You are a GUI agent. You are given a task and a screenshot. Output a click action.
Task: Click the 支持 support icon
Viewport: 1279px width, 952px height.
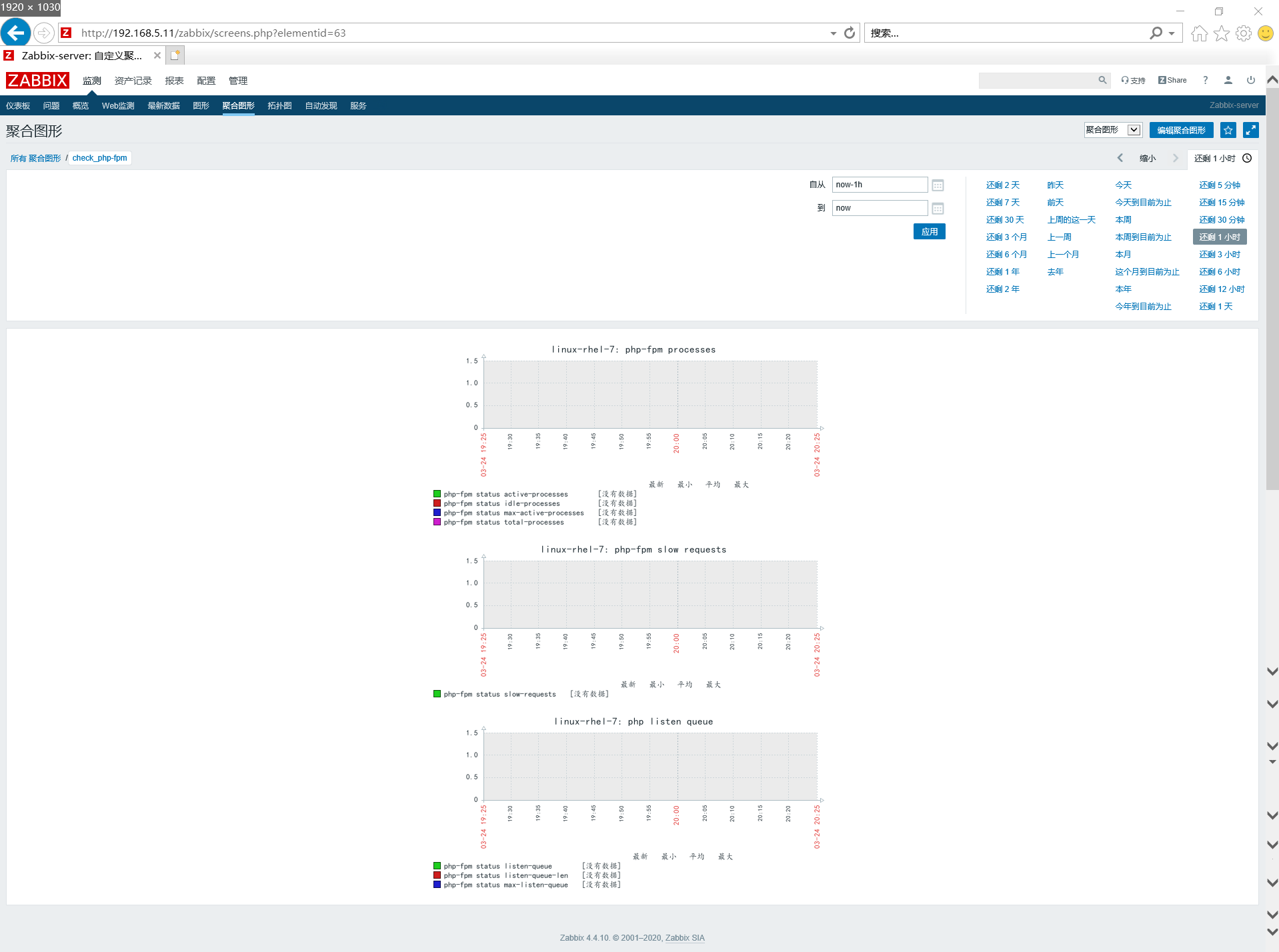[1132, 80]
